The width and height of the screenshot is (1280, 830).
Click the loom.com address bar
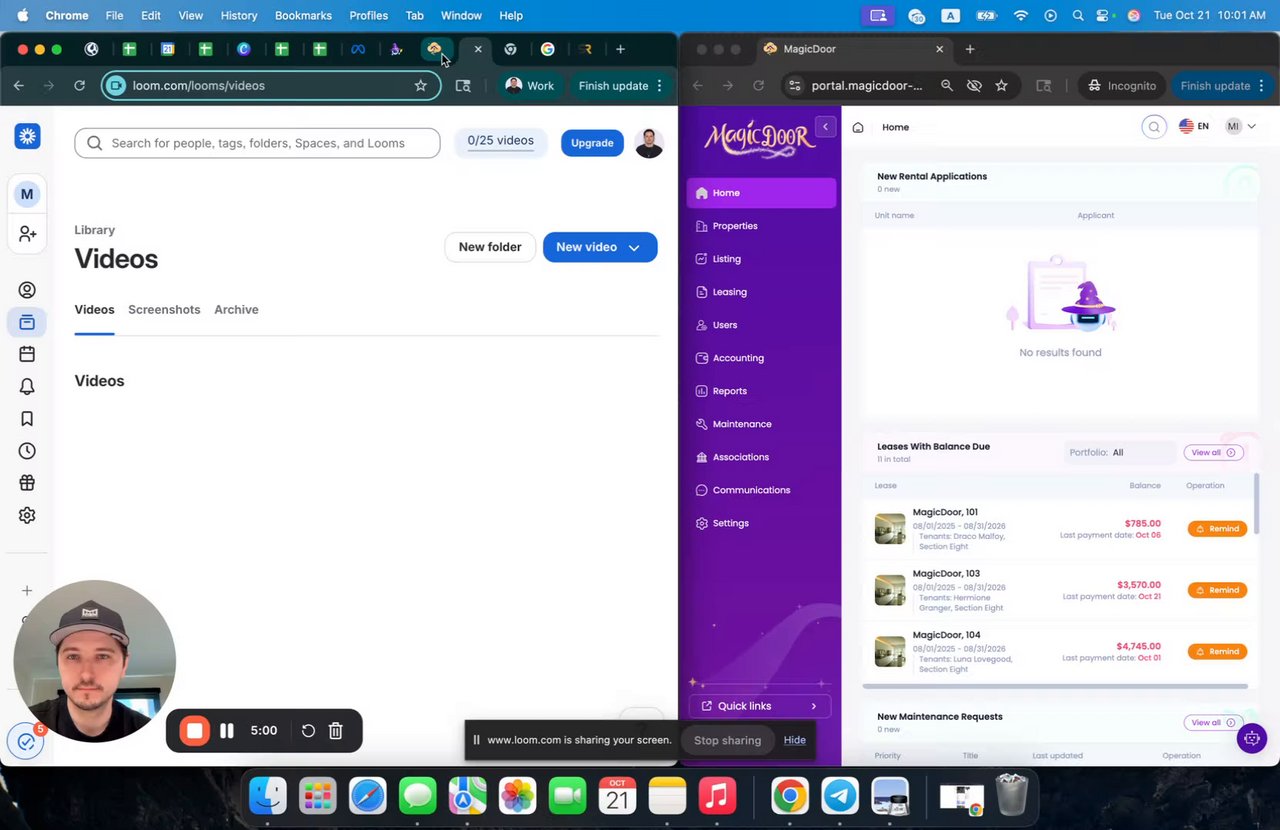click(271, 86)
